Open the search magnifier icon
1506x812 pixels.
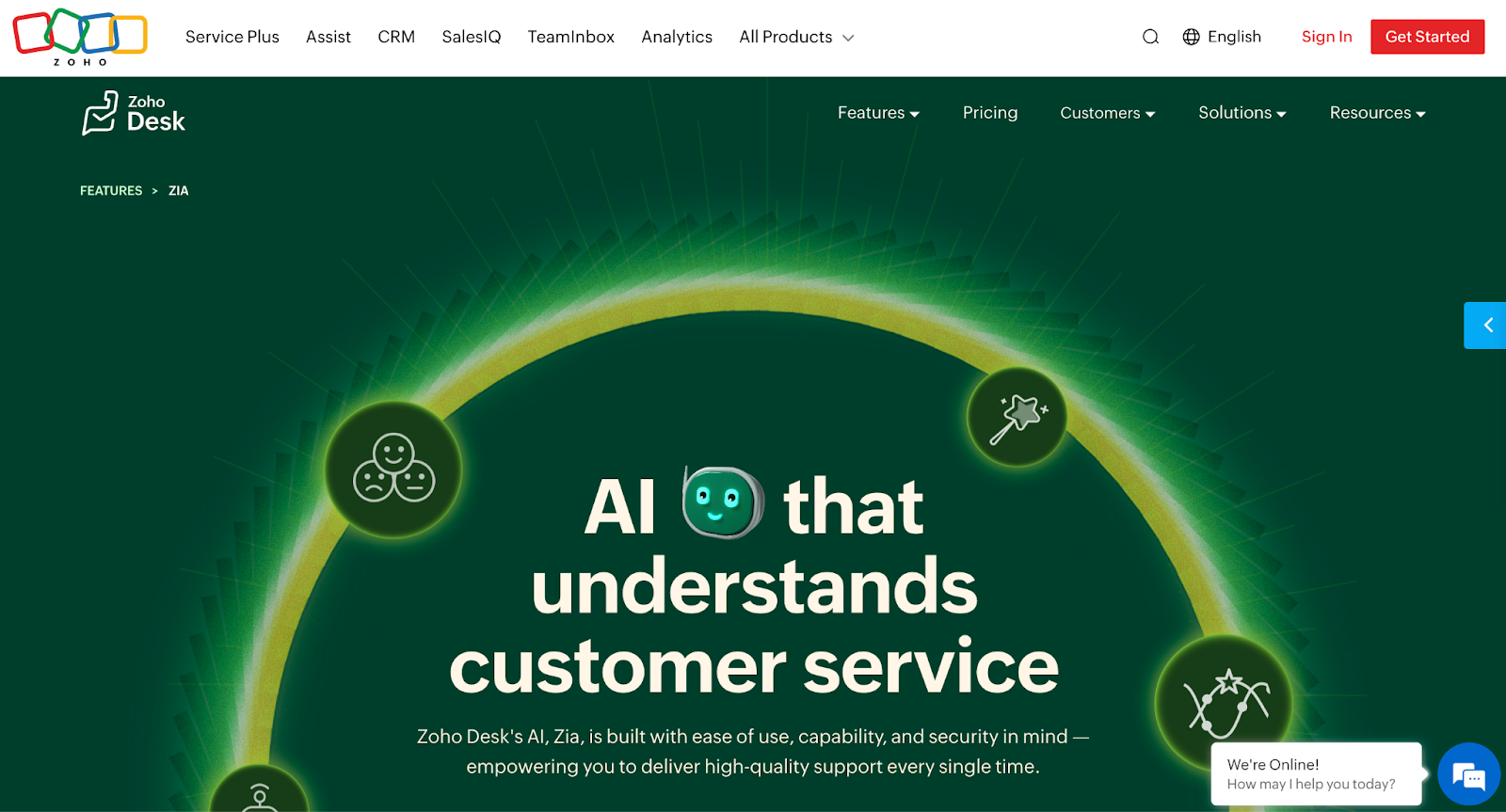pyautogui.click(x=1150, y=37)
